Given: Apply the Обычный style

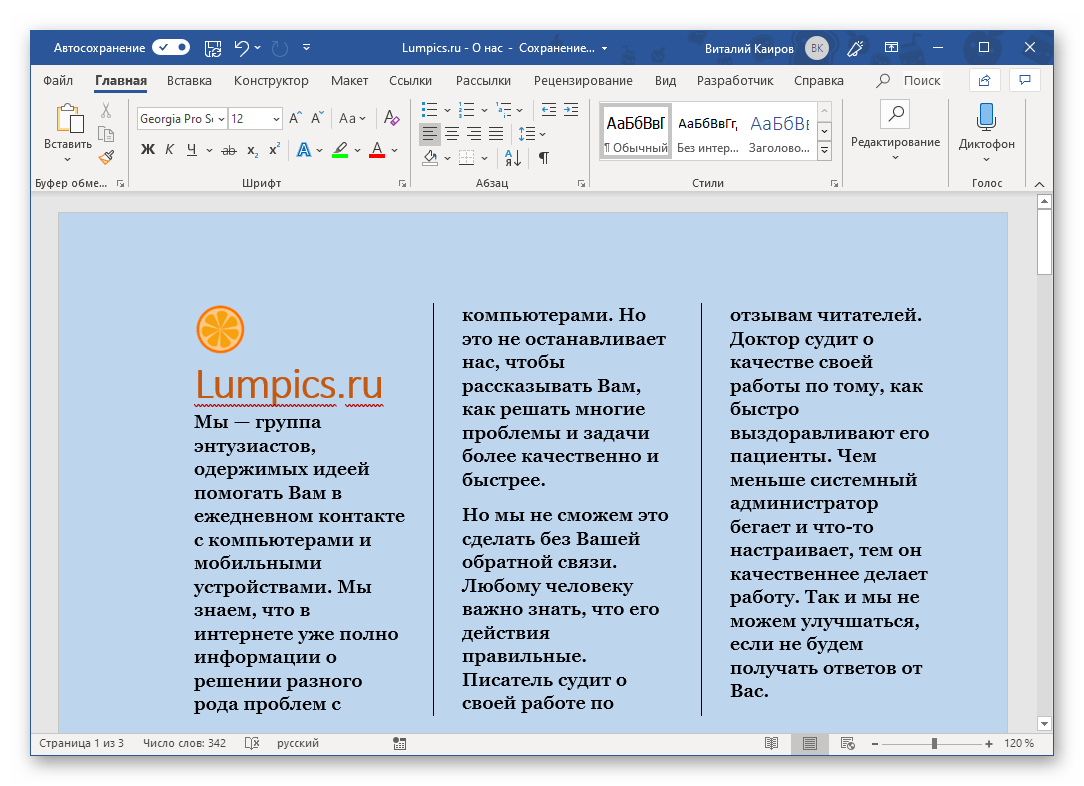Looking at the screenshot, I should [x=635, y=132].
